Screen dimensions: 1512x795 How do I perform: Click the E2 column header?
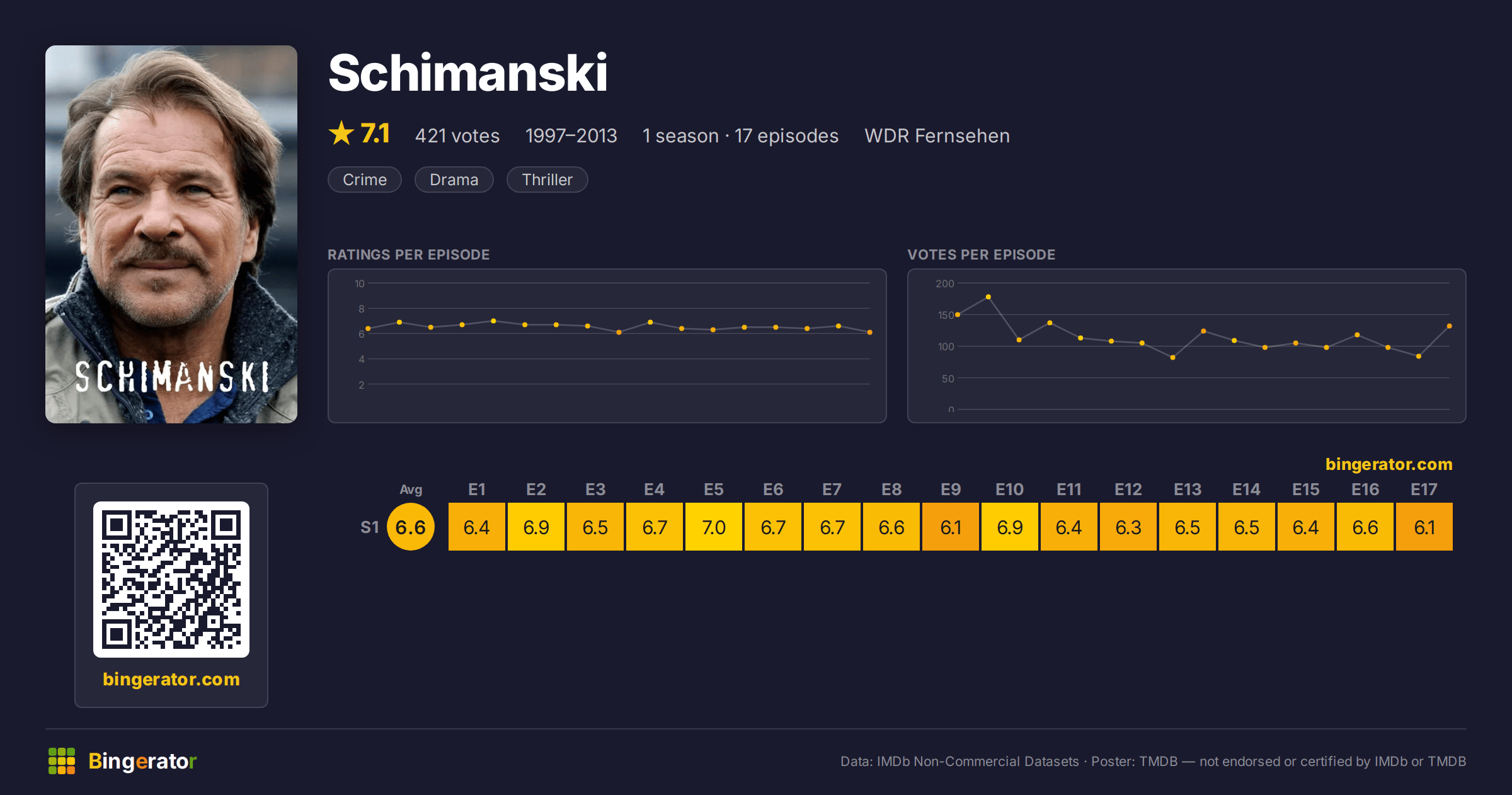click(x=536, y=489)
